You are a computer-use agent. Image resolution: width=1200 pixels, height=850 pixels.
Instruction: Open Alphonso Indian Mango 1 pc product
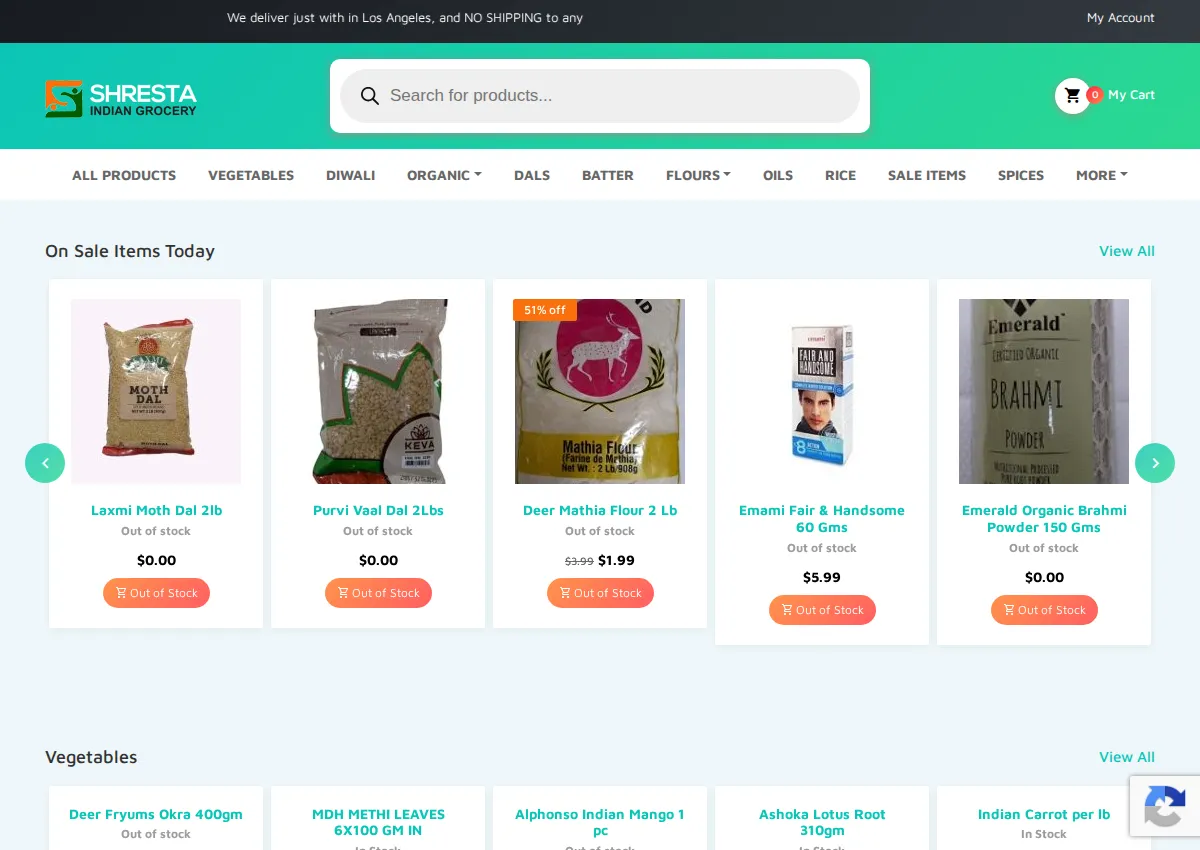(x=600, y=822)
